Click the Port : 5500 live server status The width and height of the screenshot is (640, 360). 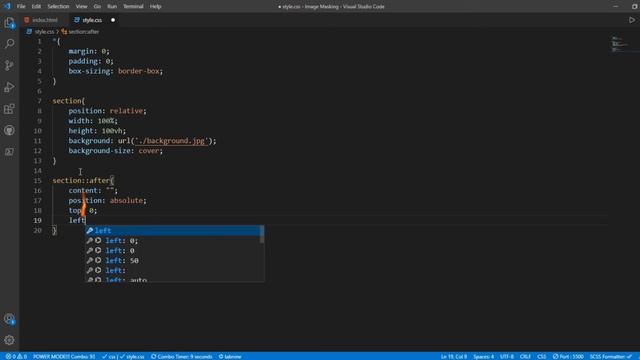click(568, 356)
